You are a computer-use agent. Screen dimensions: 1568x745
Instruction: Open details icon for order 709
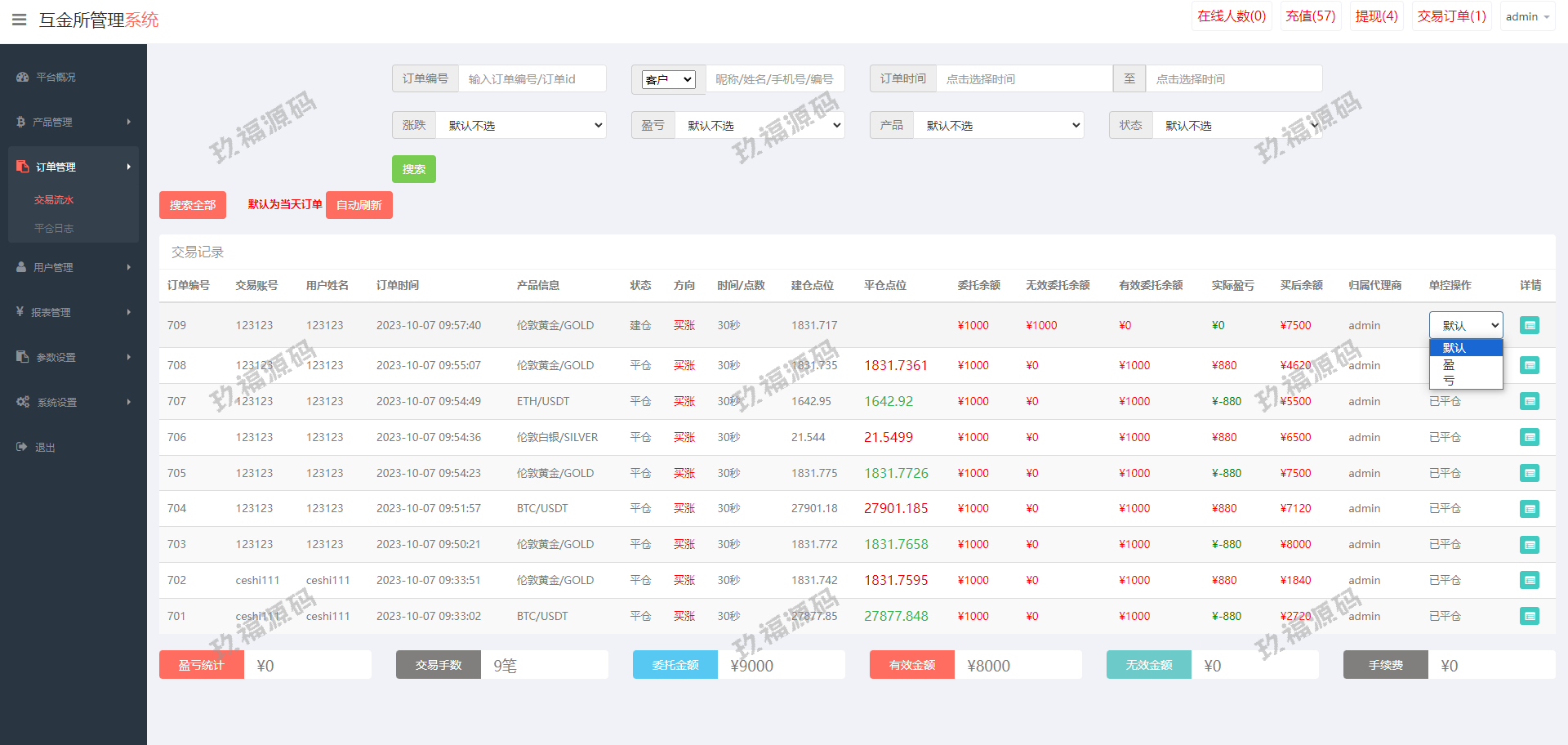click(1529, 325)
